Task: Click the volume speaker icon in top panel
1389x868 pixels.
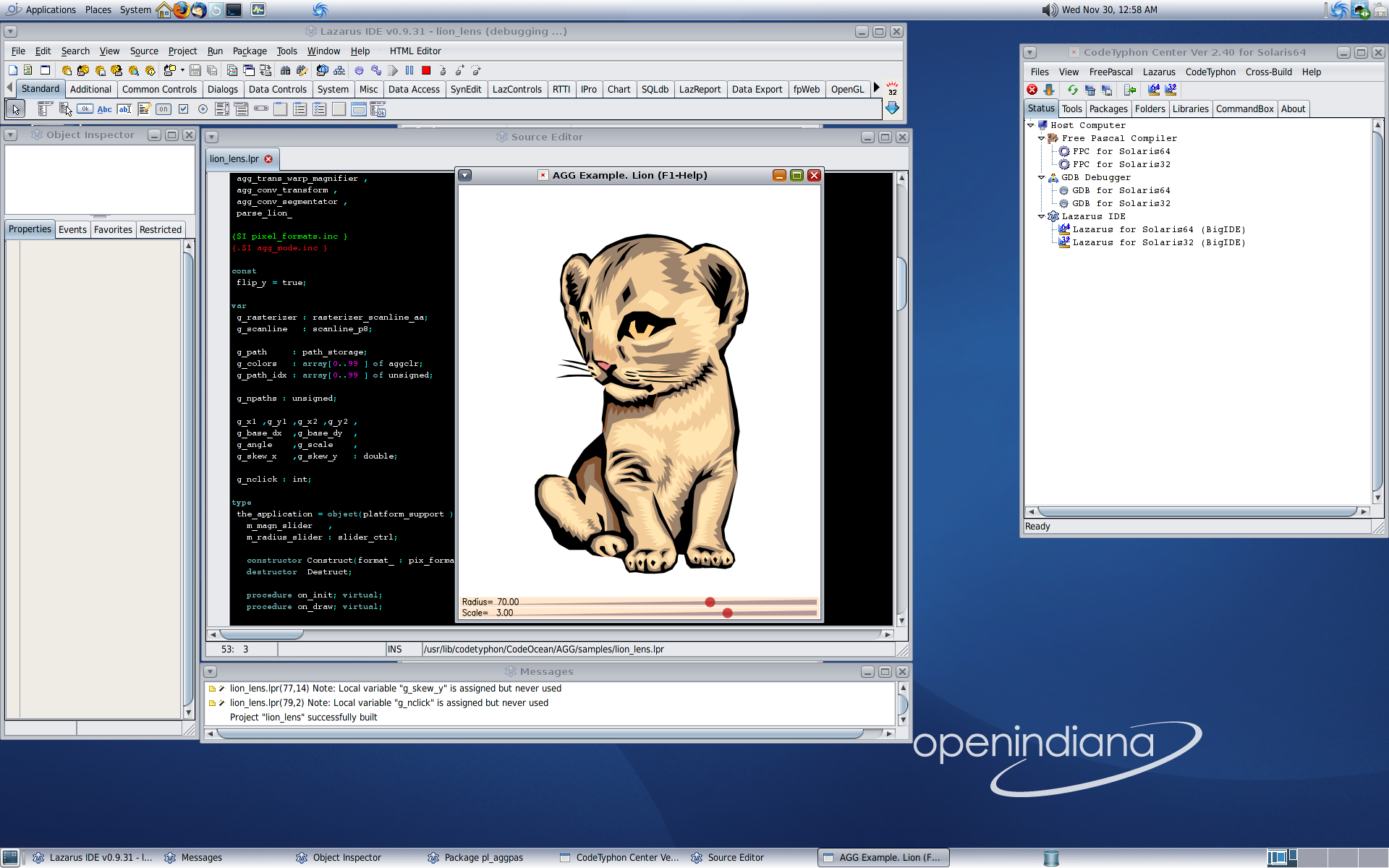Action: point(1049,9)
